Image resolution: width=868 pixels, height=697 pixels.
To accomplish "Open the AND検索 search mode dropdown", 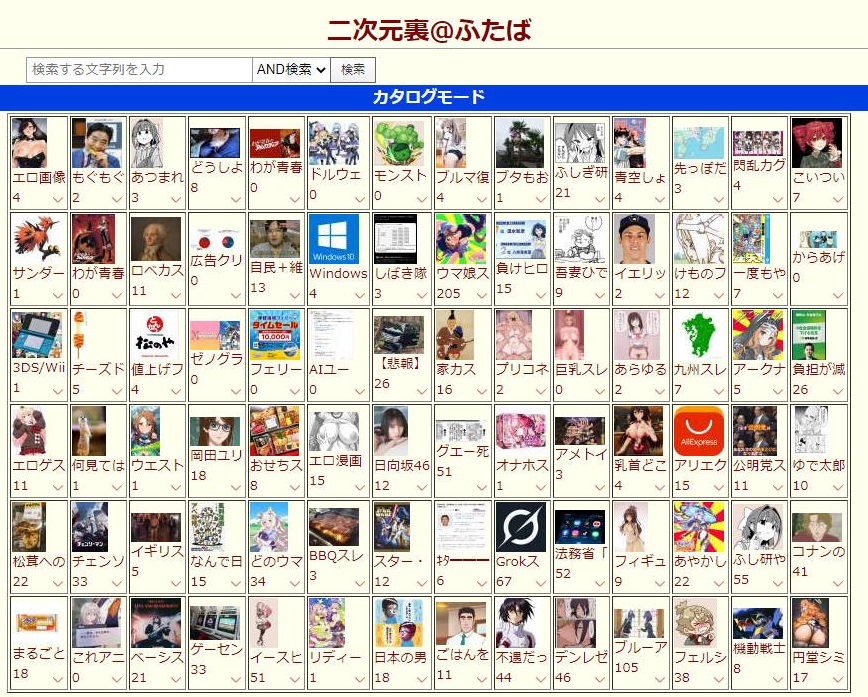I will pos(291,69).
